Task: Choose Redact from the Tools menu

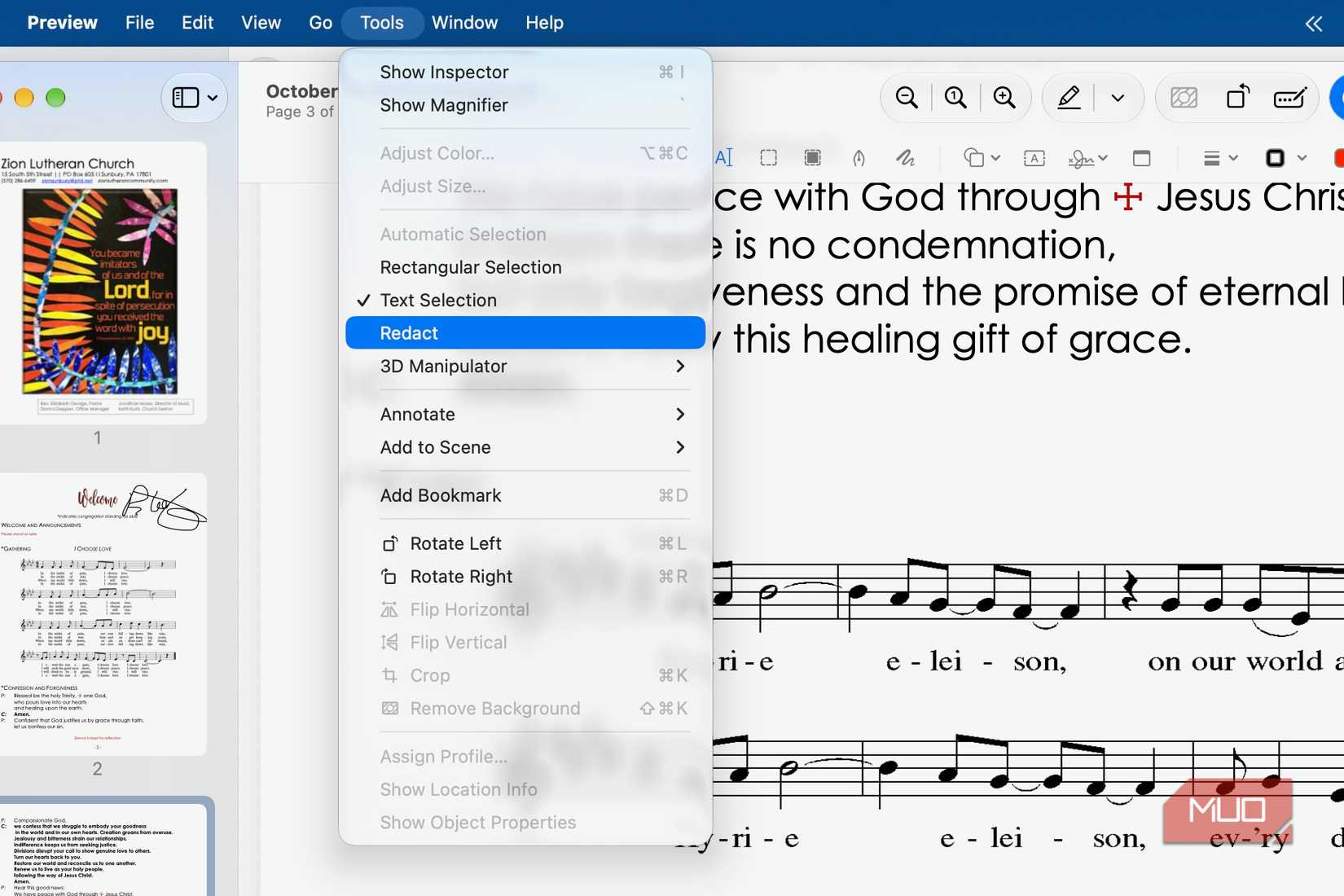Action: click(x=525, y=333)
